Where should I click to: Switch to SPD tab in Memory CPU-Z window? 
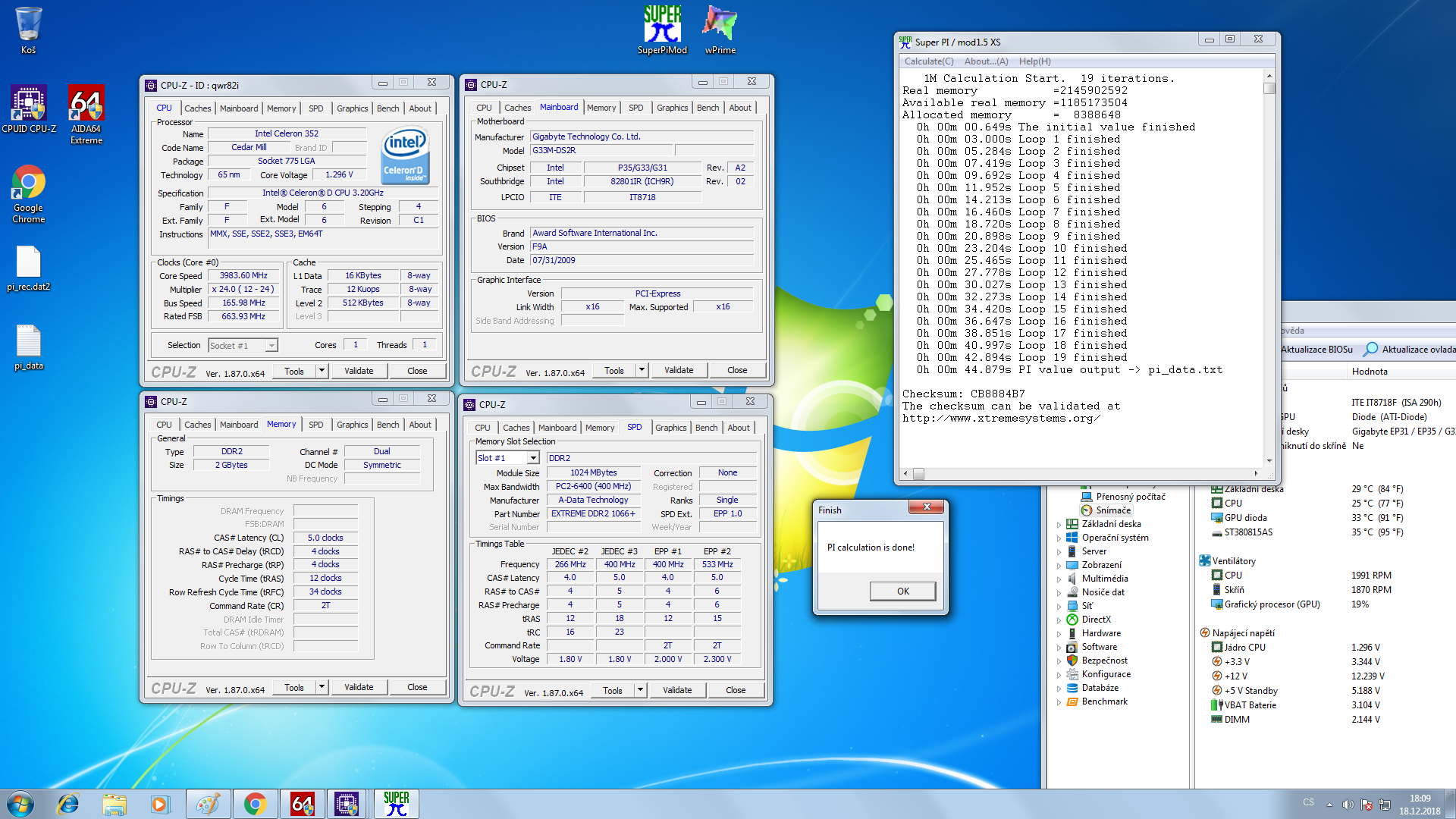point(316,425)
